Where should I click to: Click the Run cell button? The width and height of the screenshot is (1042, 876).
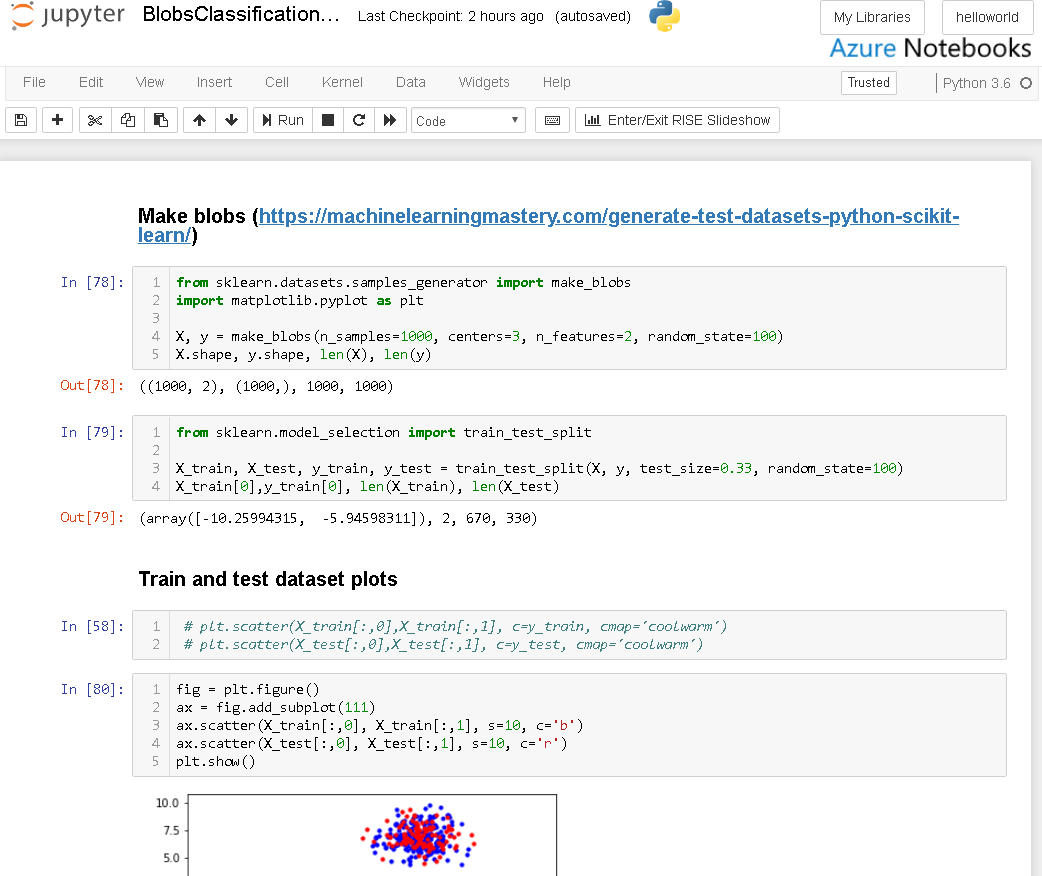pos(283,120)
